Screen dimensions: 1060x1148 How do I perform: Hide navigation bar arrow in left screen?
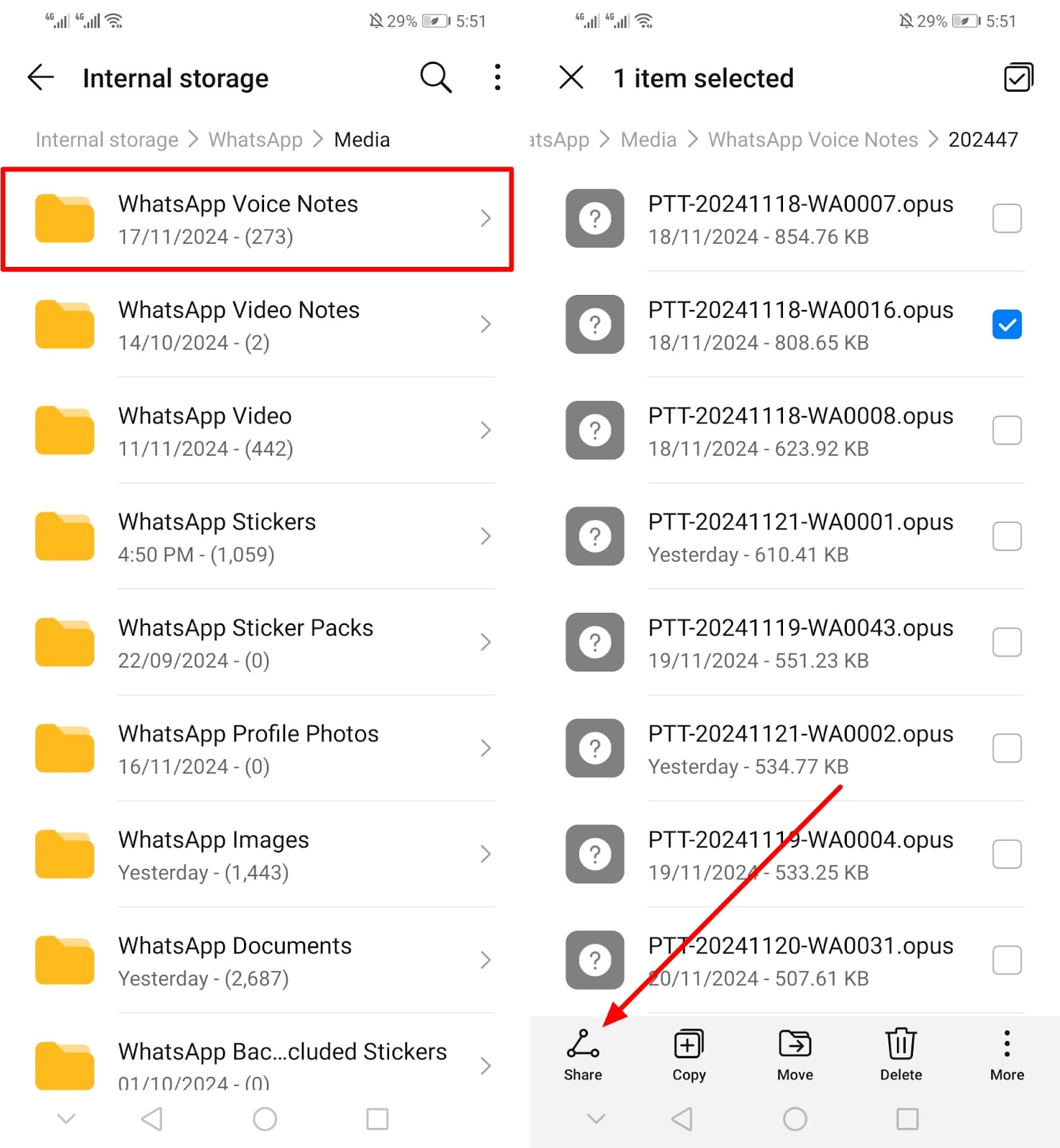(66, 1119)
